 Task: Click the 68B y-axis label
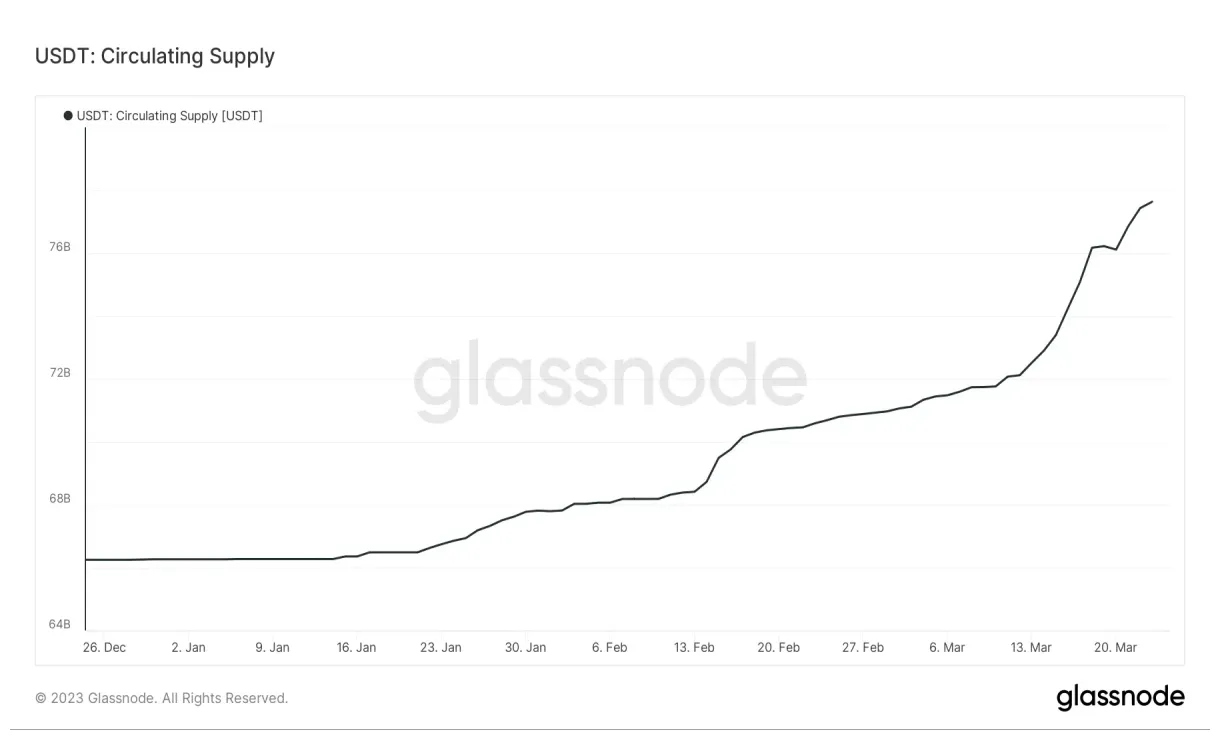[x=59, y=499]
